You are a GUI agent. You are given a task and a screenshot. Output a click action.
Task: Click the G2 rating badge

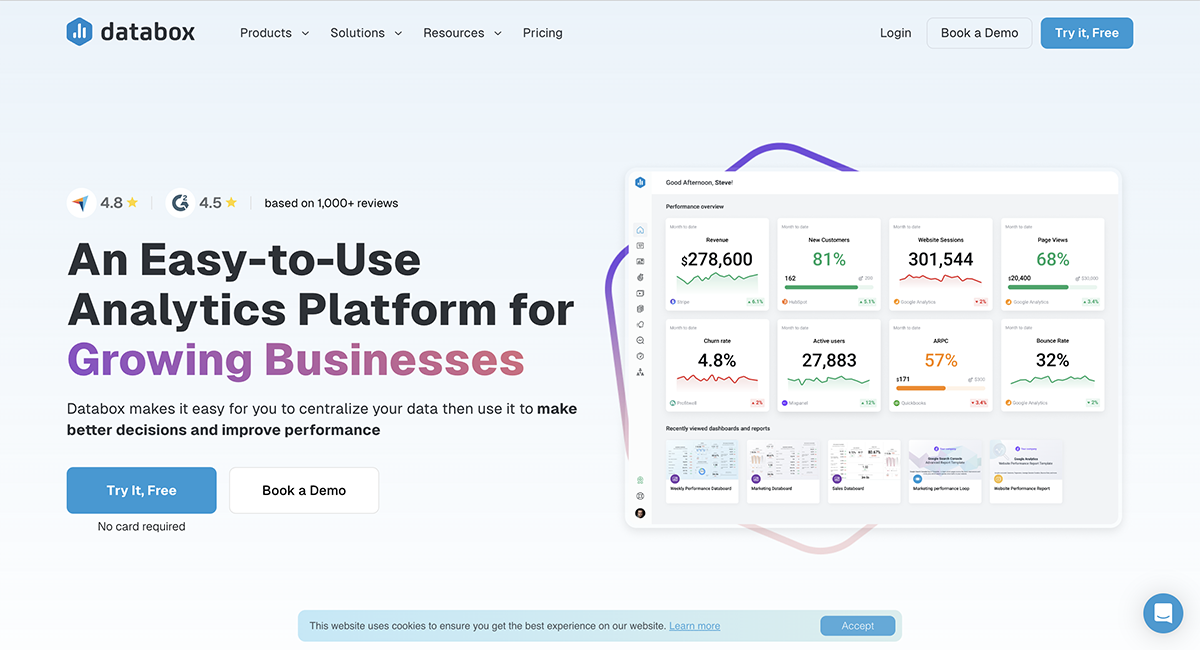point(180,203)
